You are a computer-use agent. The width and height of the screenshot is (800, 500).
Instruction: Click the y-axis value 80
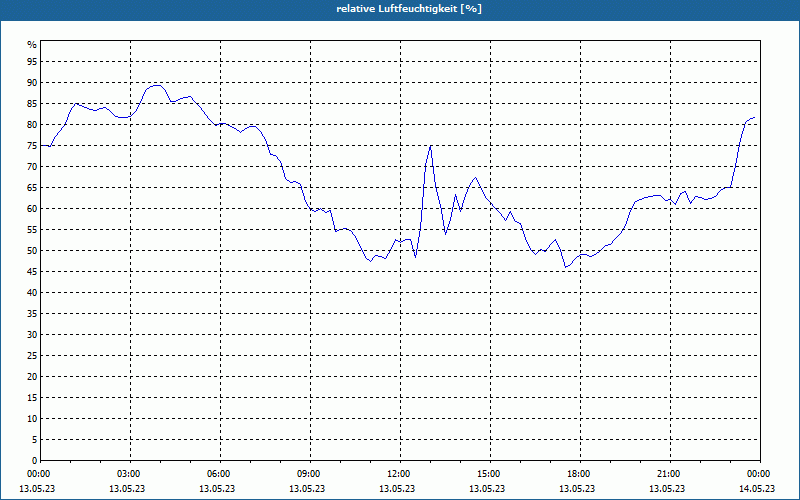point(32,124)
